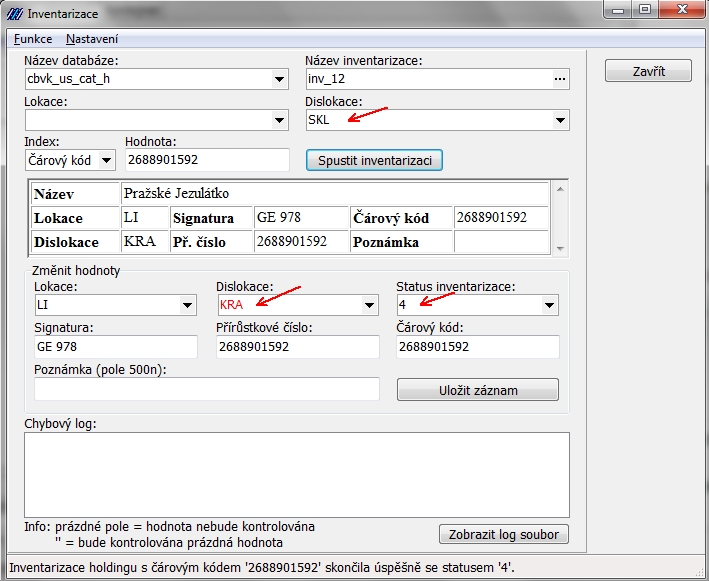Image resolution: width=709 pixels, height=581 pixels.
Task: Open the Nastavení menu
Action: point(92,38)
